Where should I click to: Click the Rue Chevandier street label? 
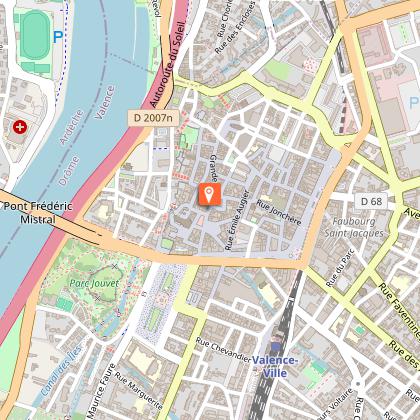point(223,350)
